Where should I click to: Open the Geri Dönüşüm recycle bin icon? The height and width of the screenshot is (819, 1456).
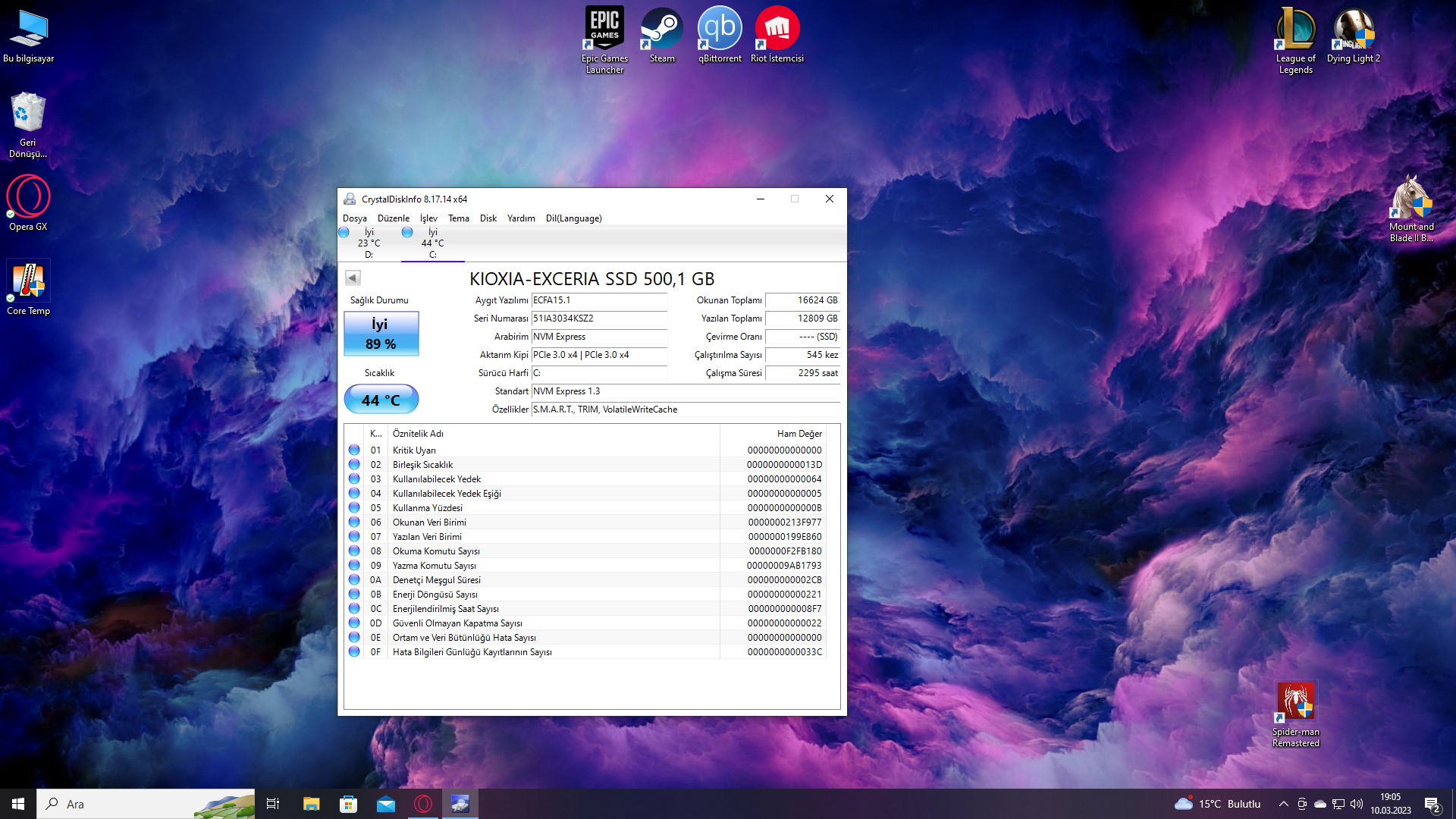click(x=28, y=125)
